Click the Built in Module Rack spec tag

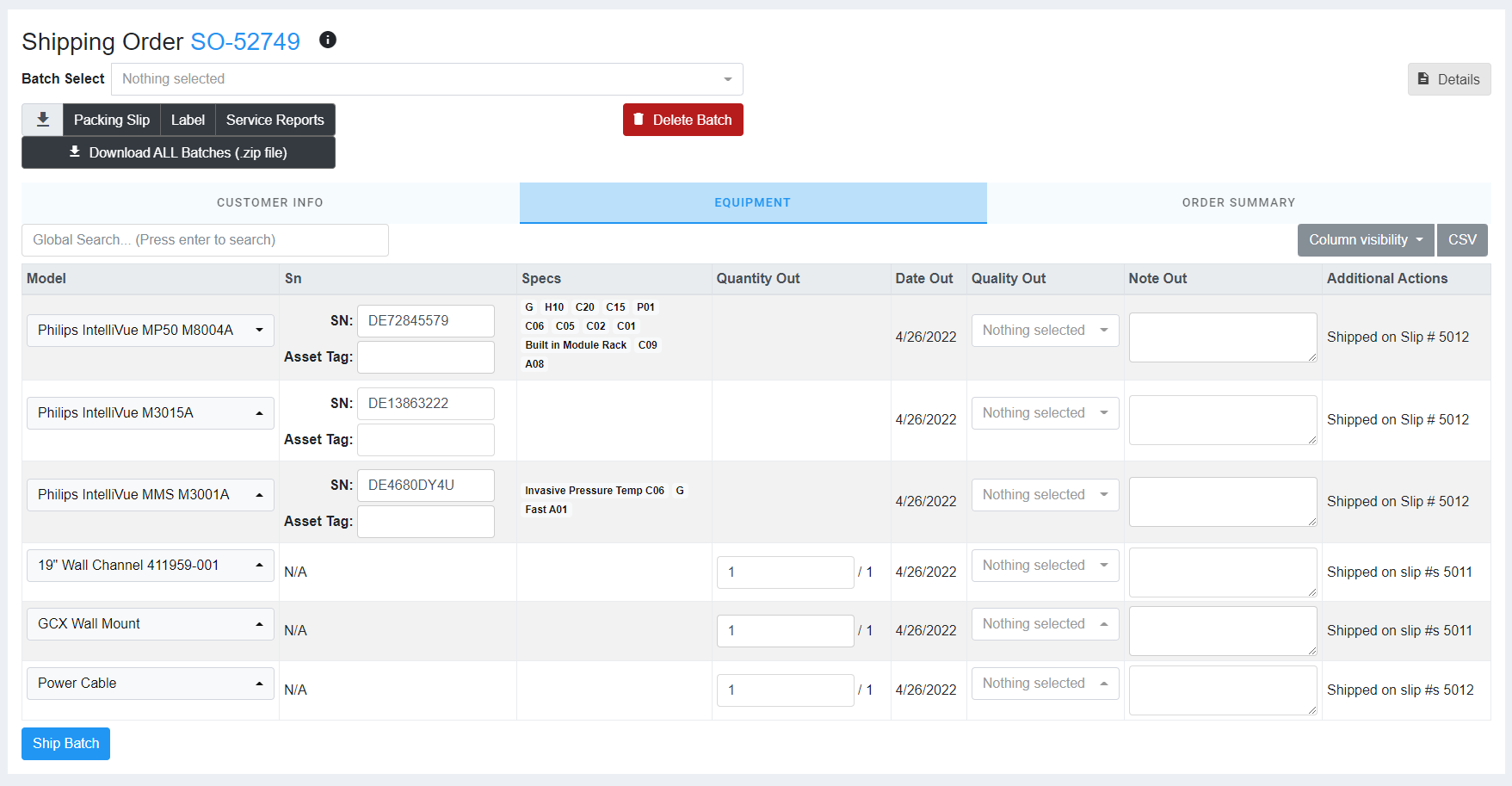coord(576,345)
